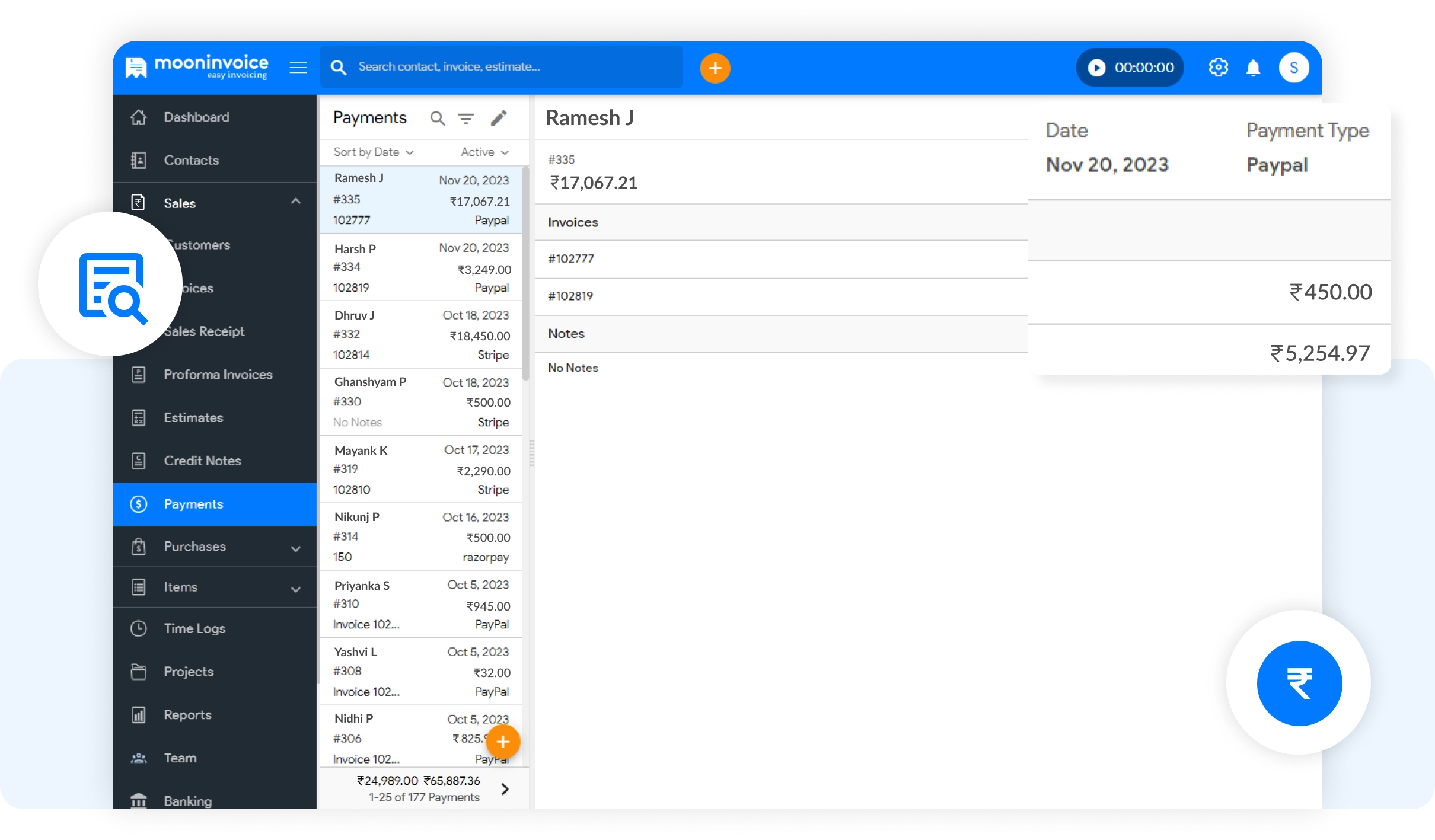Click the search icon in Payments panel
Screen dimensions: 1435x840
click(x=438, y=119)
